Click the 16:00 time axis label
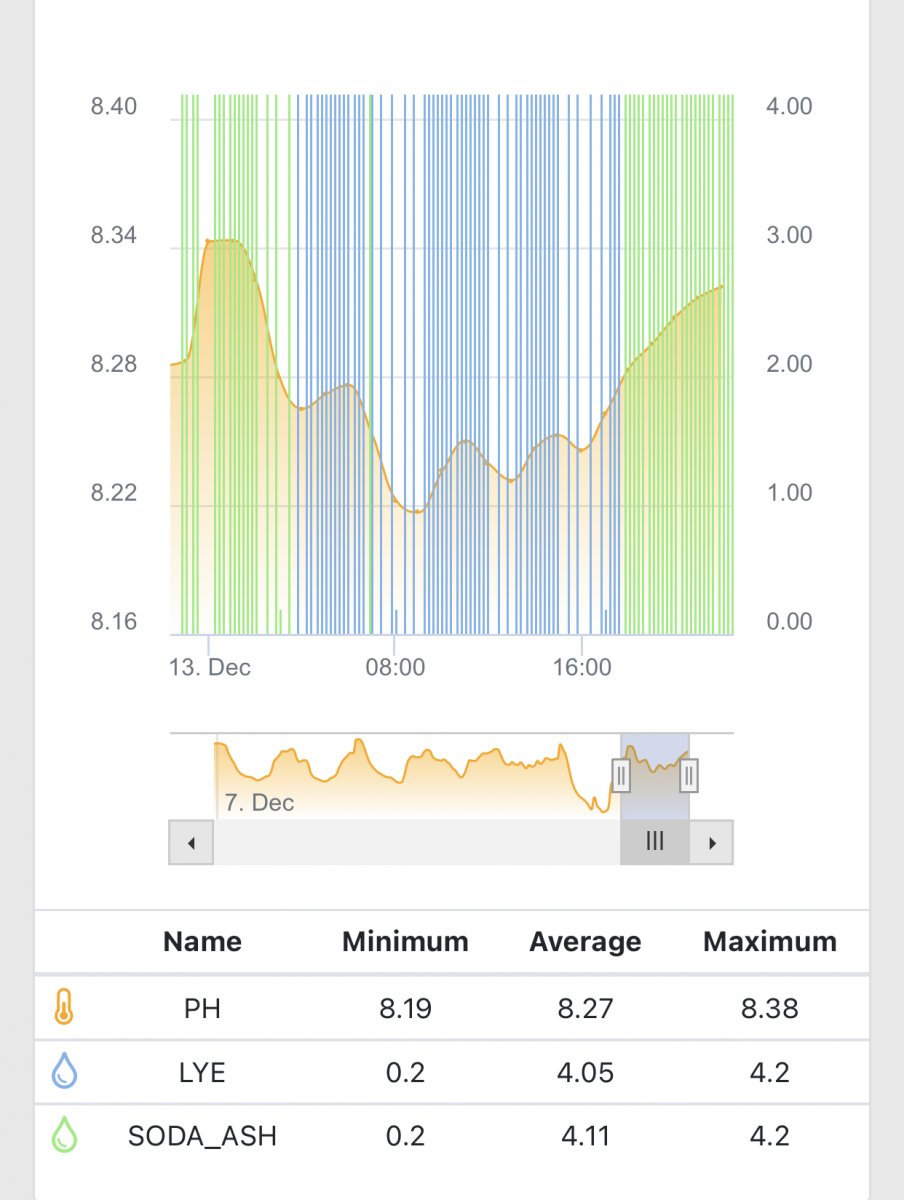This screenshot has width=904, height=1200. pos(581,667)
